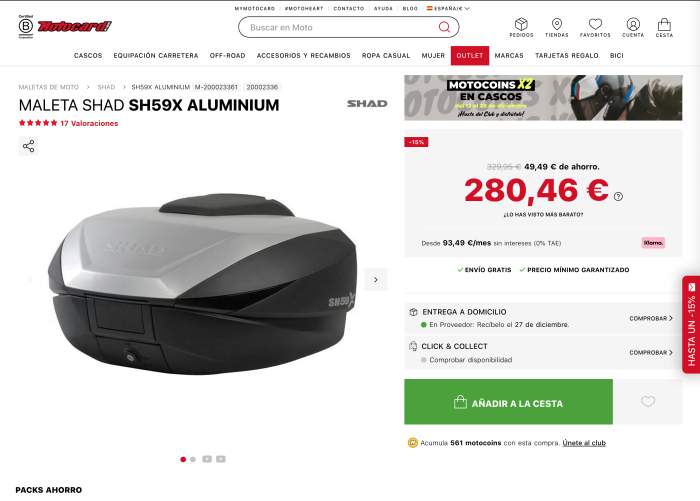Click the price info question mark icon
The height and width of the screenshot is (501, 700).
618,196
